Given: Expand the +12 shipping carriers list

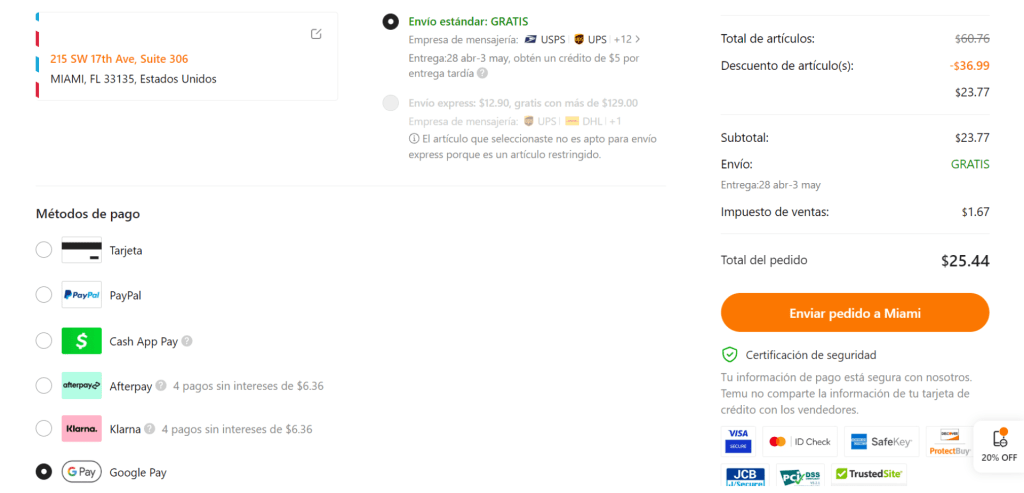Looking at the screenshot, I should pos(627,39).
